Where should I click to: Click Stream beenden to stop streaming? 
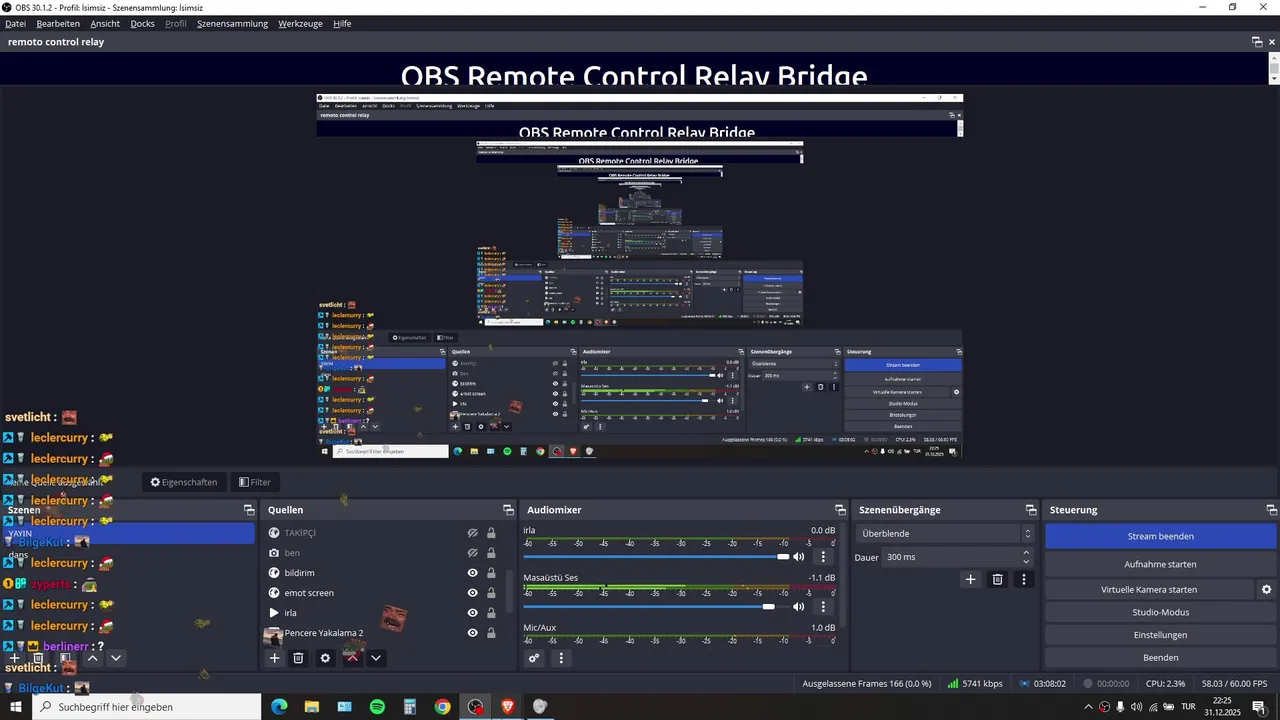pyautogui.click(x=1160, y=536)
